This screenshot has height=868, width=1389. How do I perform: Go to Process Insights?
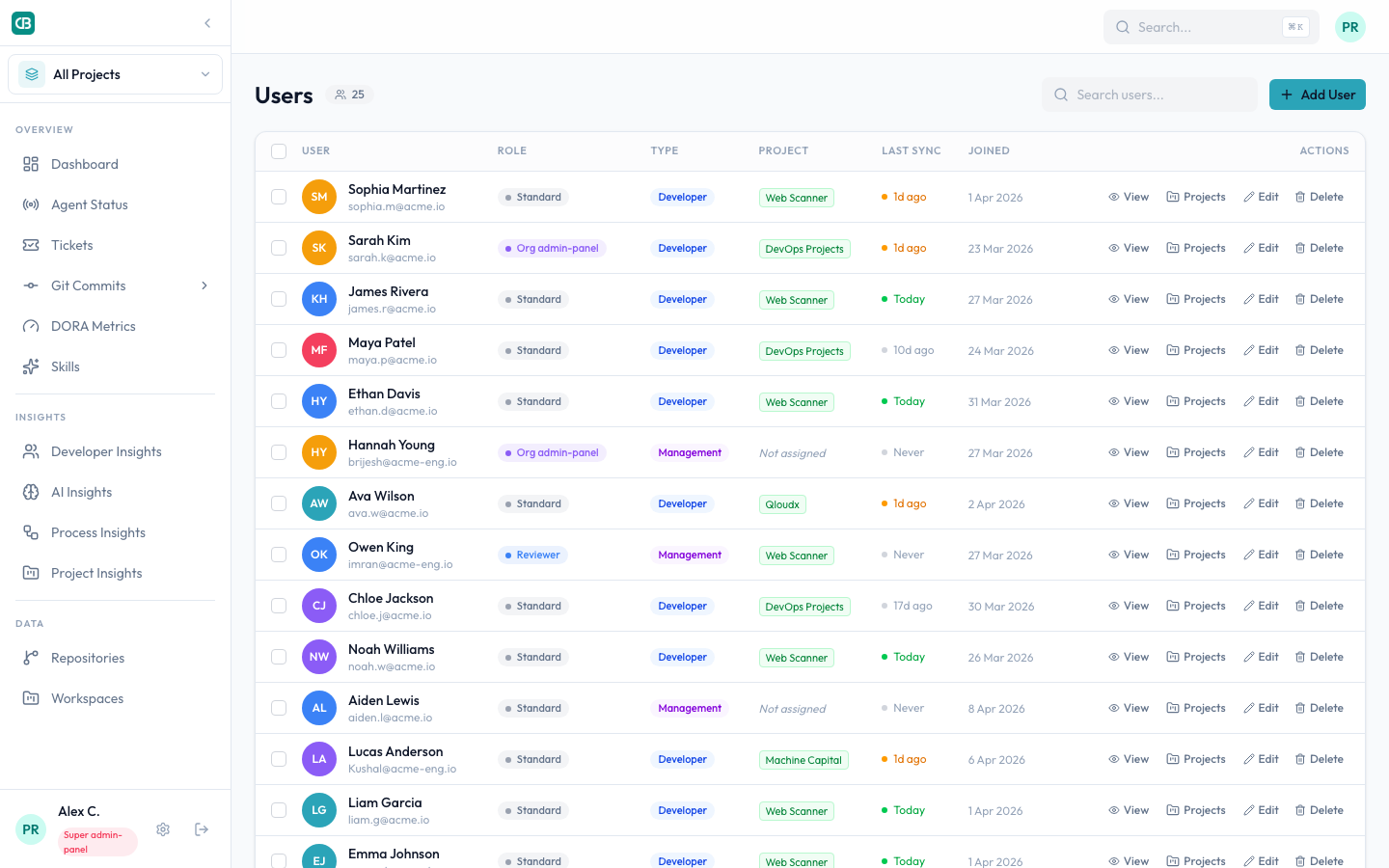pos(115,532)
